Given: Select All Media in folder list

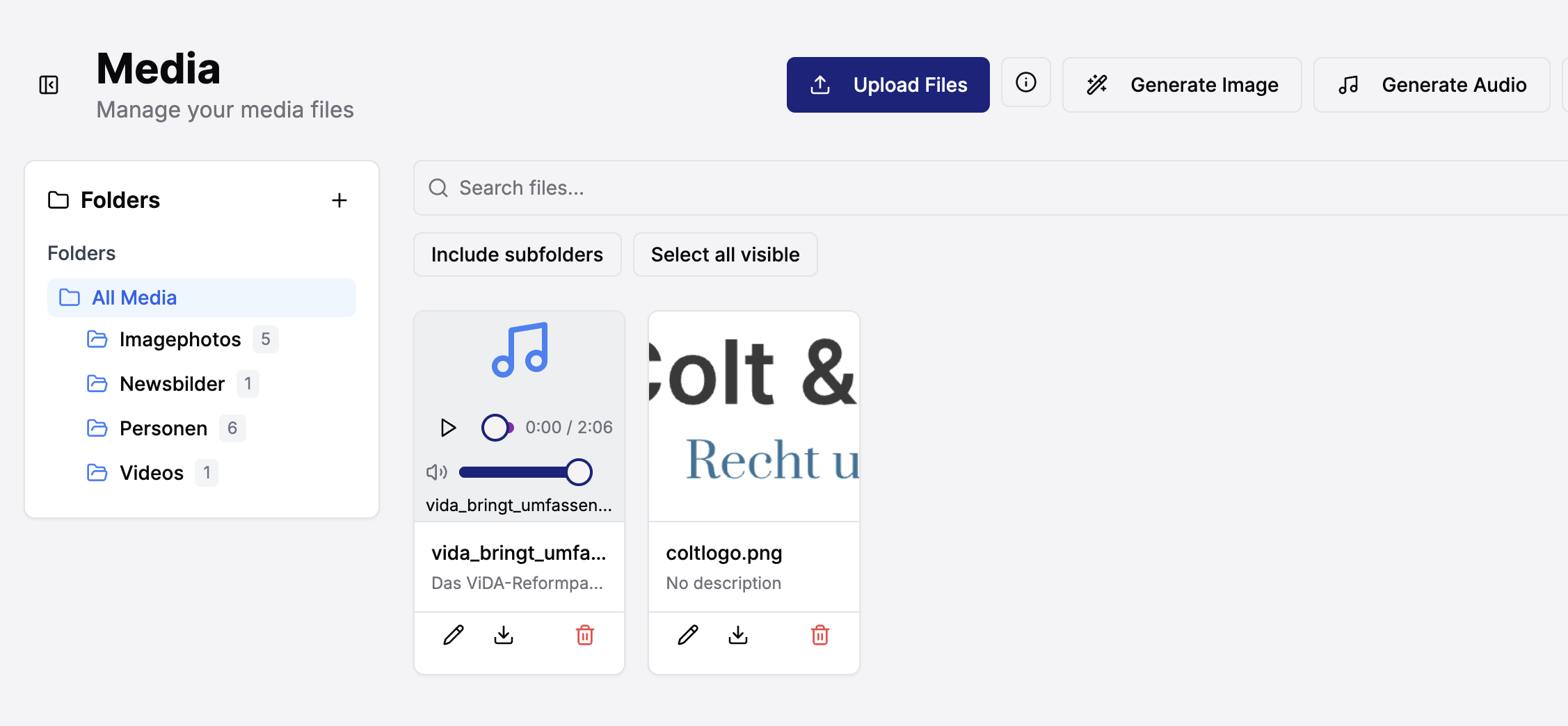Looking at the screenshot, I should tap(134, 298).
